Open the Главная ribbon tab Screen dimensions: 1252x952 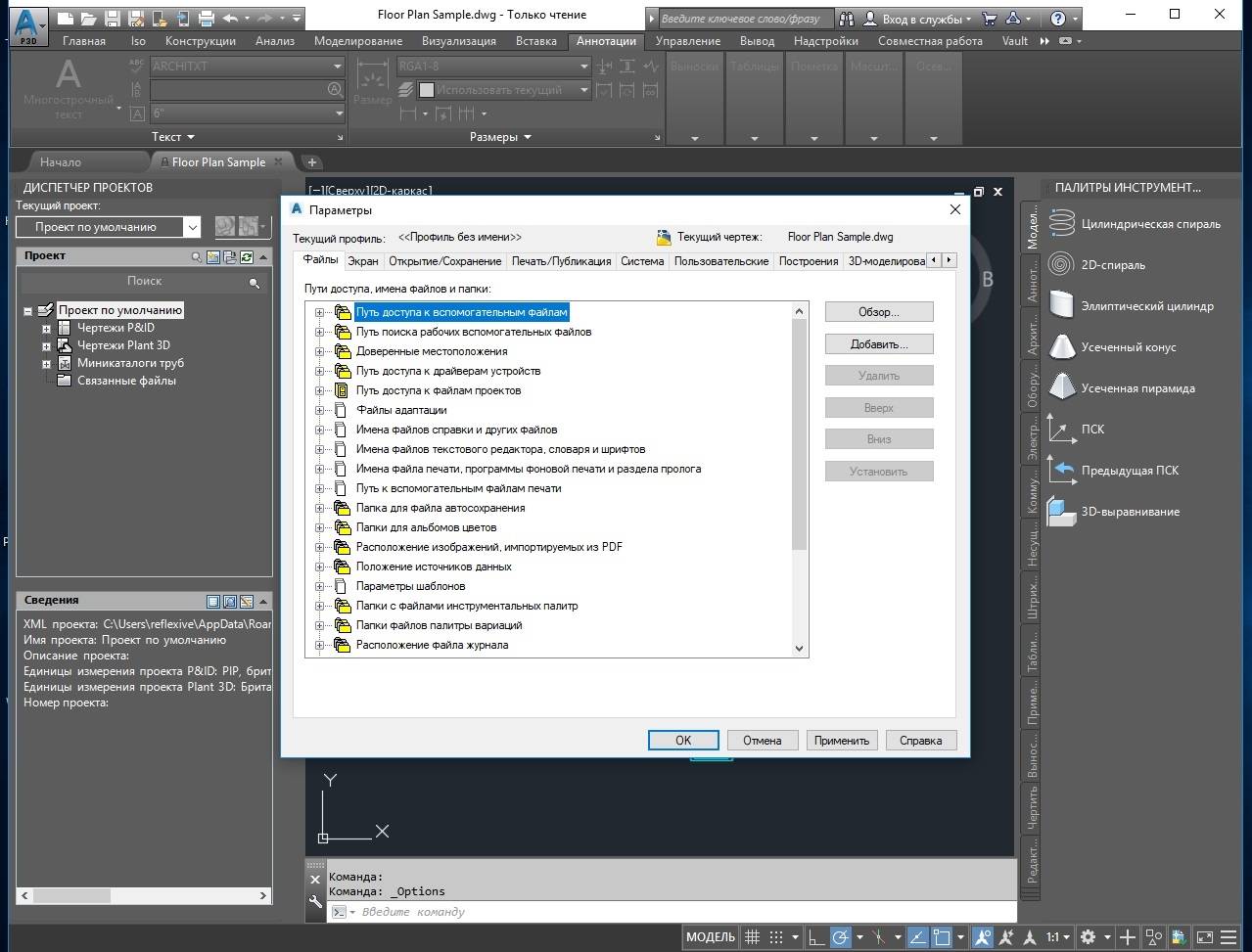84,41
